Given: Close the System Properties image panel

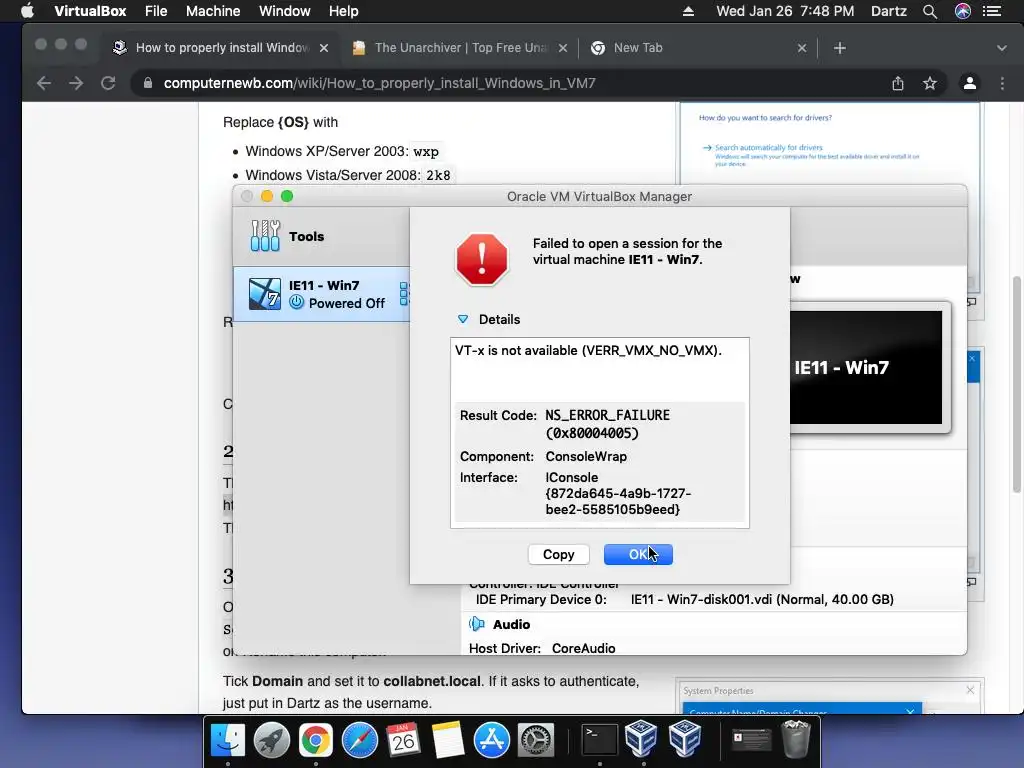Looking at the screenshot, I should coord(970,690).
